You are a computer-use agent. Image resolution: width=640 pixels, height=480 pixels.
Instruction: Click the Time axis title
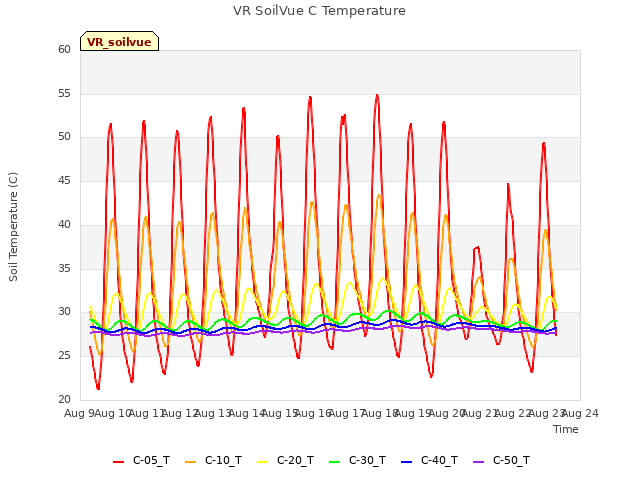coord(566,429)
